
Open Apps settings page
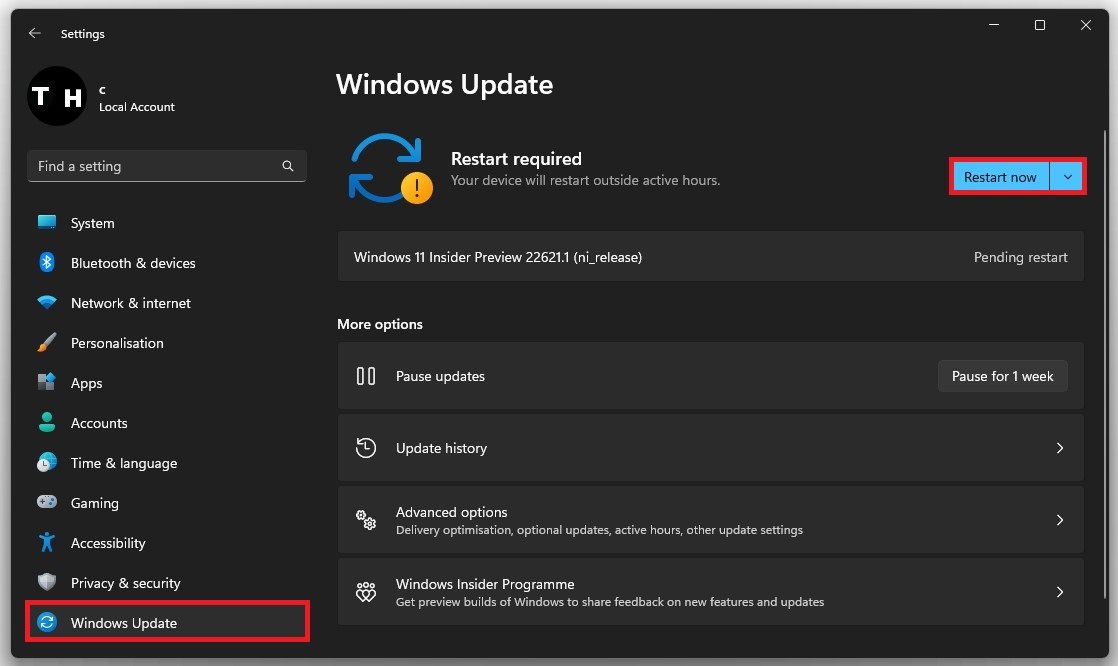coord(167,383)
